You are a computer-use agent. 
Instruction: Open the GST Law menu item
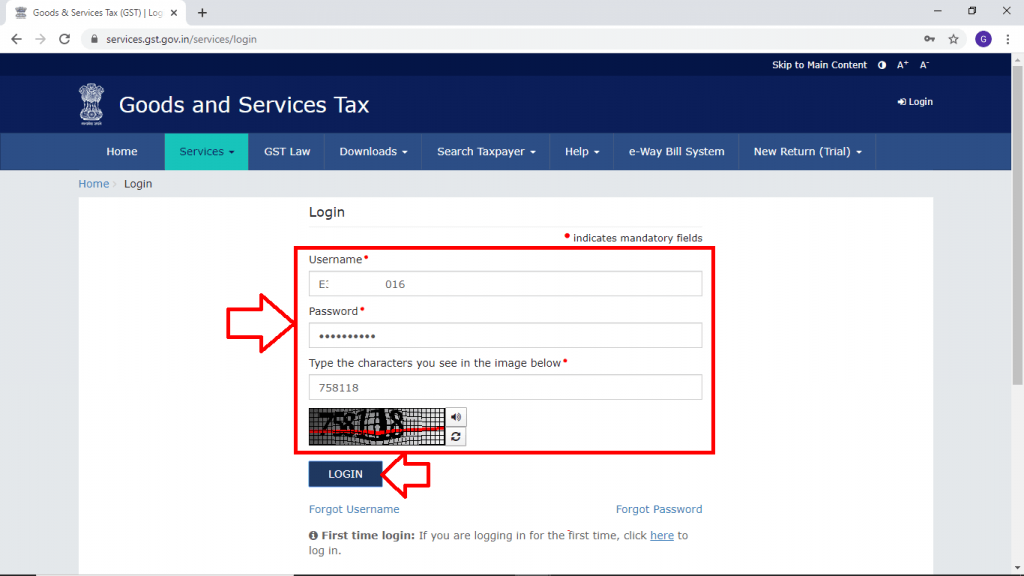tap(287, 152)
